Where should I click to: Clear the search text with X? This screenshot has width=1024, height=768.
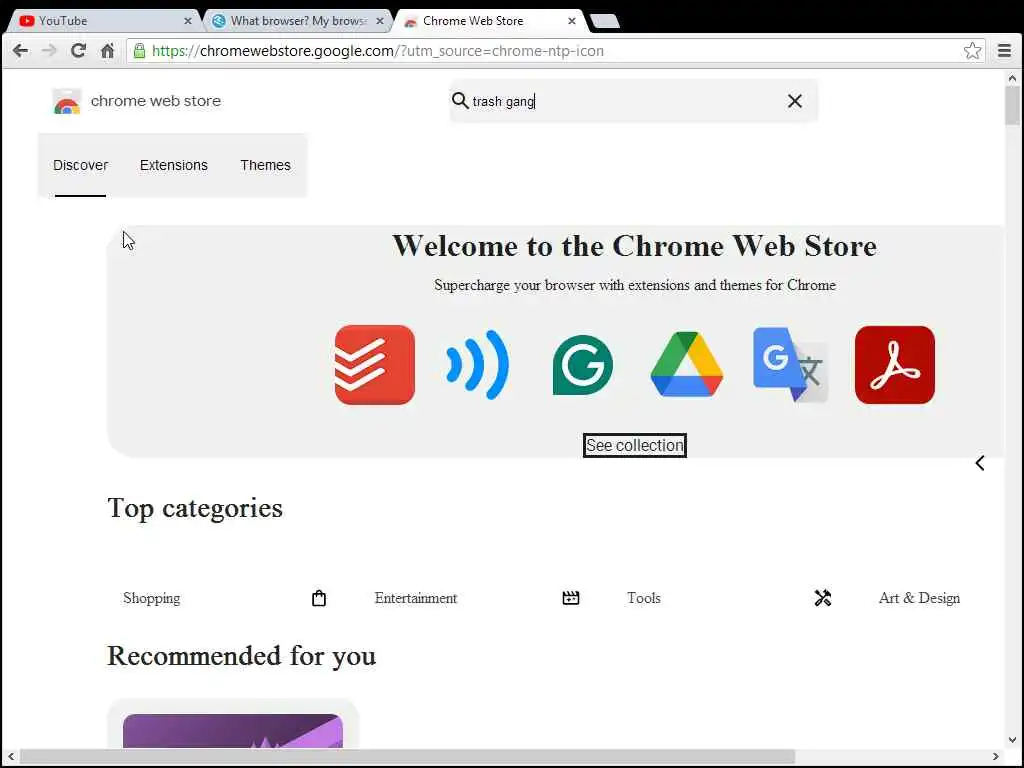click(794, 101)
